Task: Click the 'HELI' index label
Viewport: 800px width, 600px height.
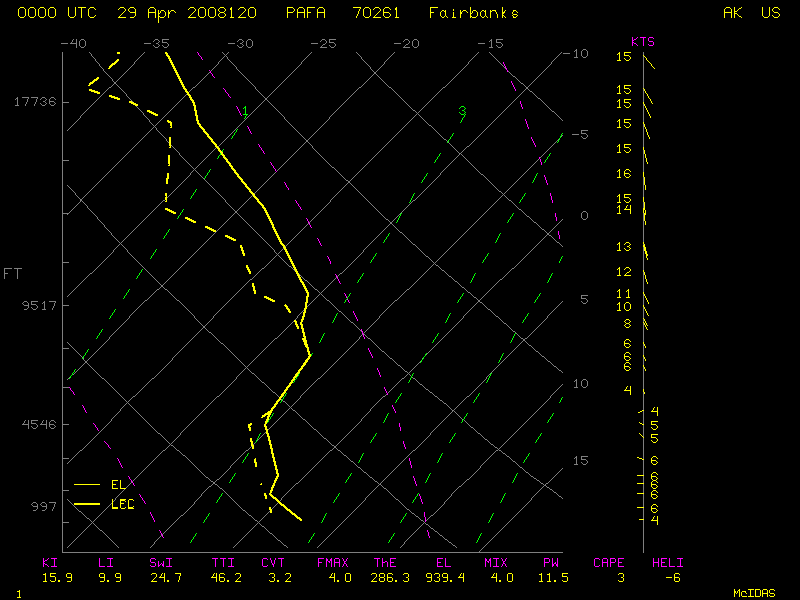Action: coord(667,563)
